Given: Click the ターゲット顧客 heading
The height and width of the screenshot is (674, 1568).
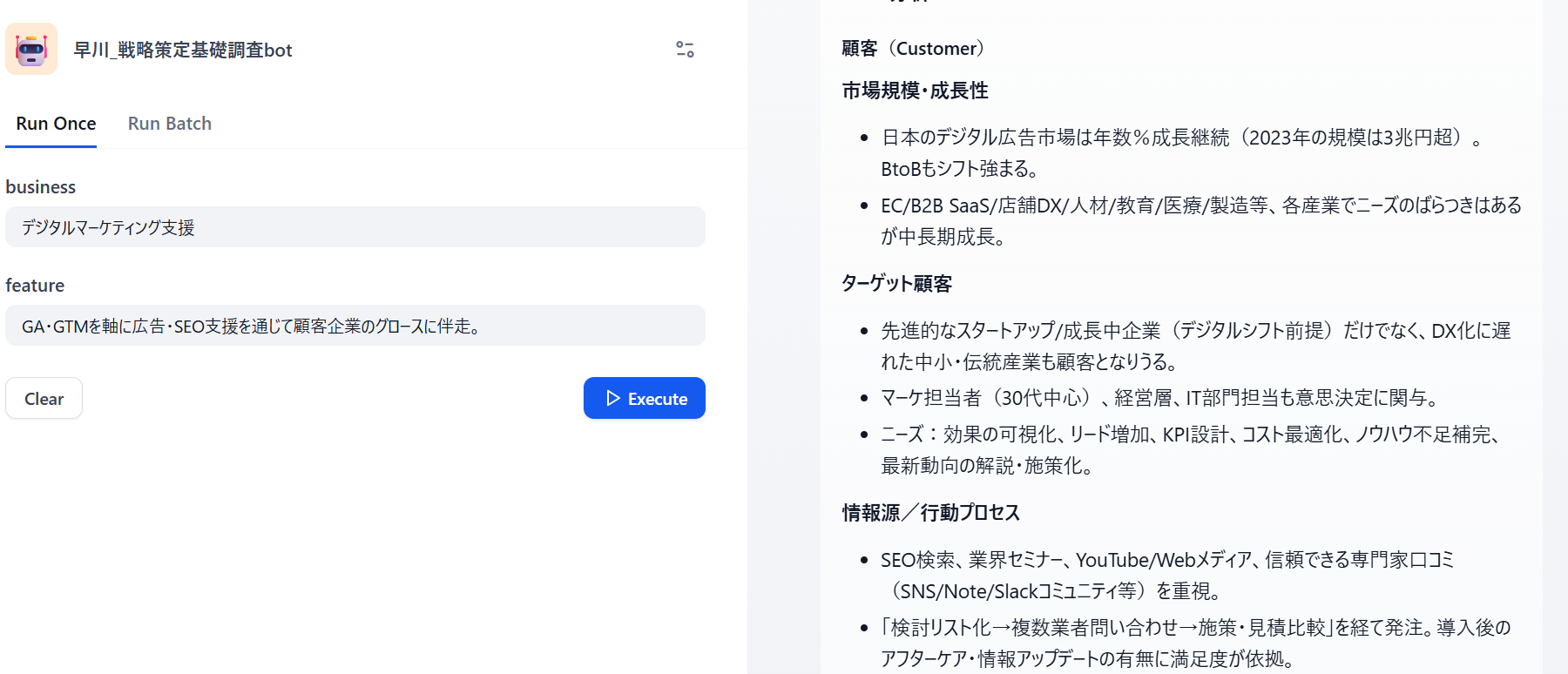Looking at the screenshot, I should (x=896, y=284).
